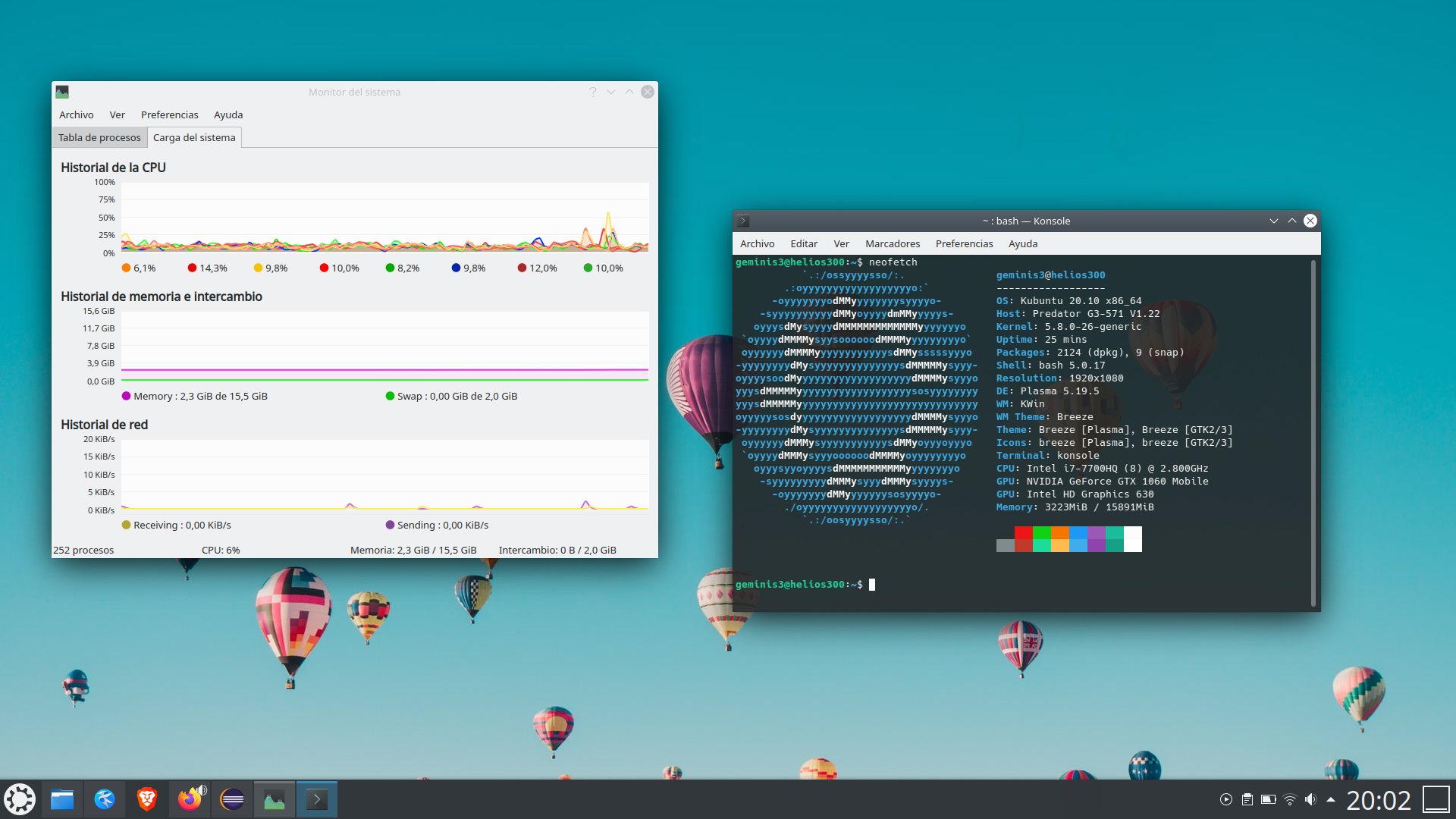
Task: Open Dolphin file manager from taskbar
Action: [x=62, y=799]
